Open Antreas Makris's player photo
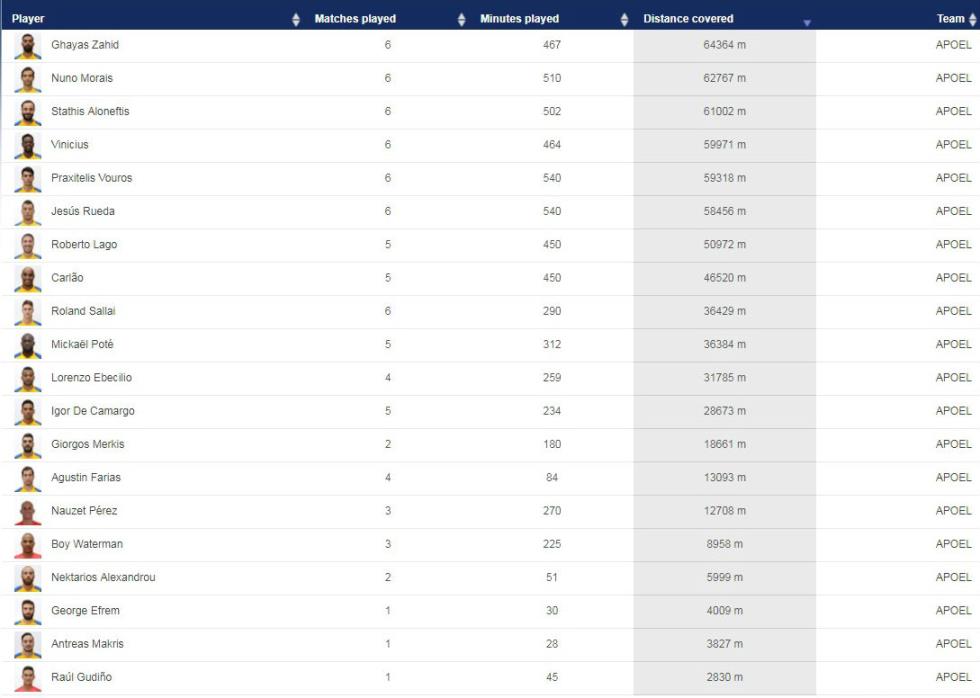 coord(28,645)
